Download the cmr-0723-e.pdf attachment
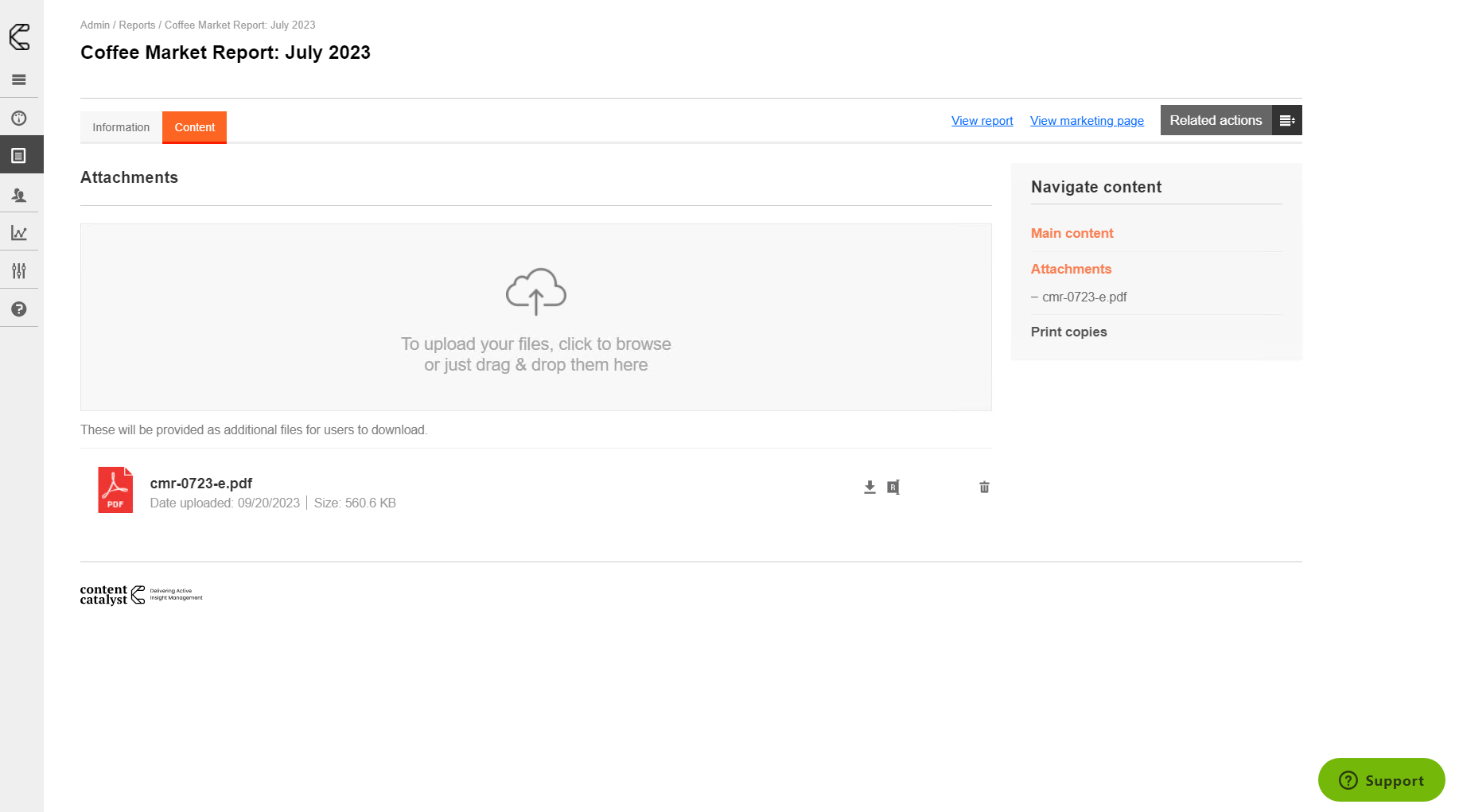The image size is (1459, 812). tap(870, 488)
